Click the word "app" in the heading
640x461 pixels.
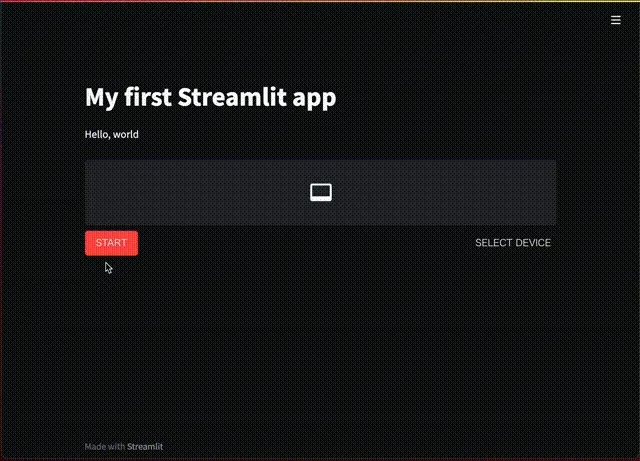pos(314,99)
